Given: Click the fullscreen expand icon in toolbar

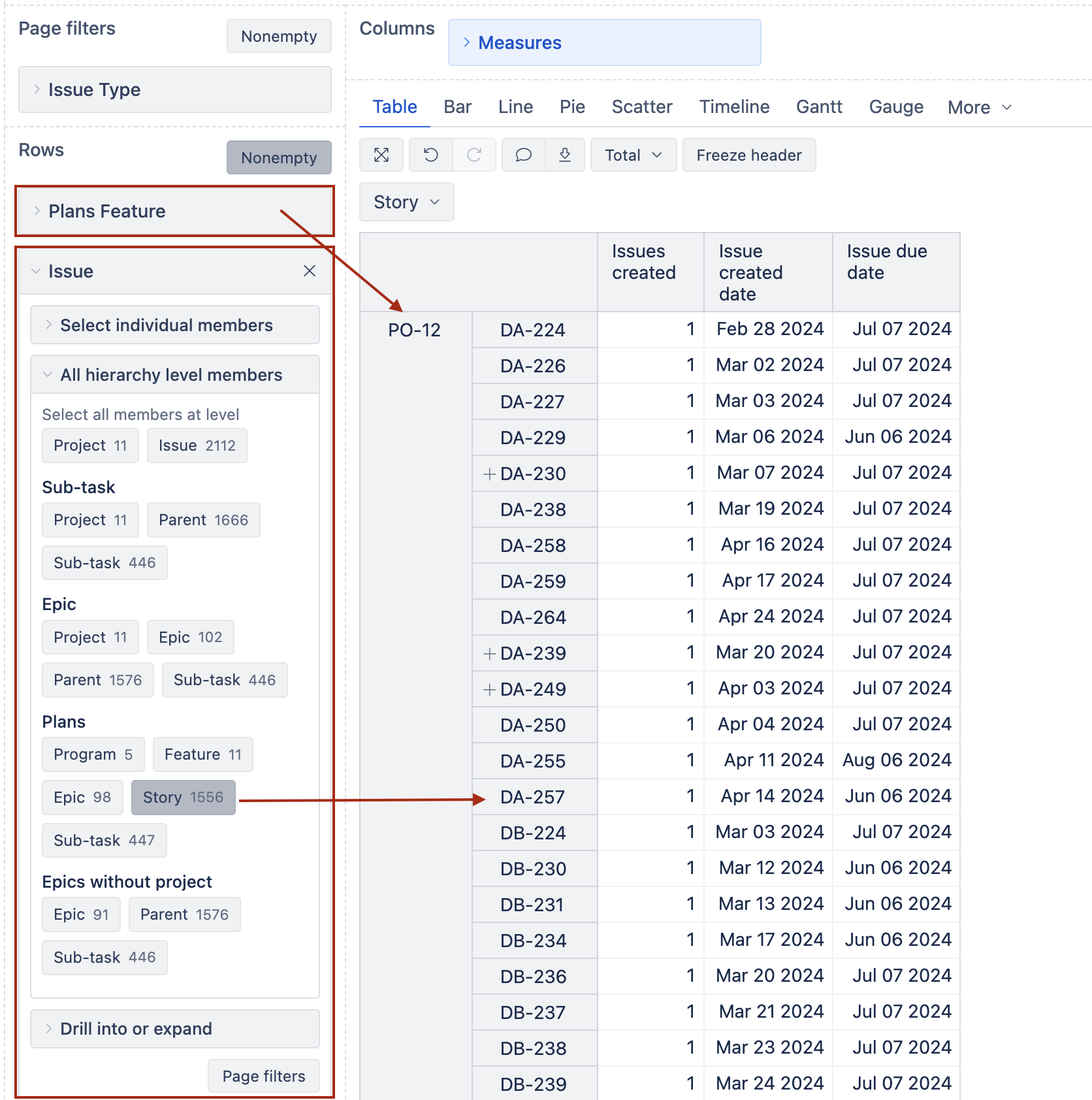Looking at the screenshot, I should [x=381, y=155].
